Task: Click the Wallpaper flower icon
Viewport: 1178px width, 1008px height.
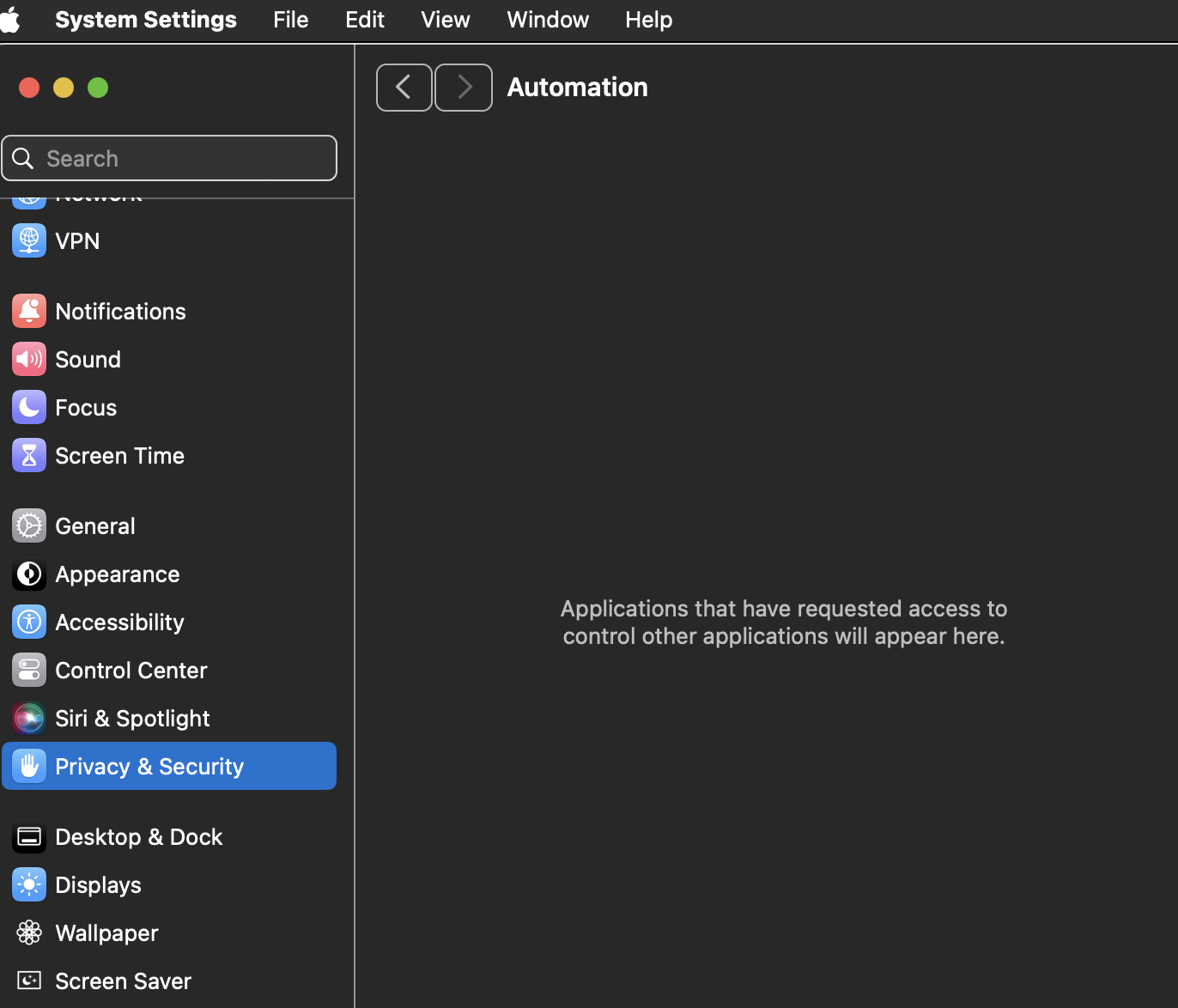Action: (29, 933)
